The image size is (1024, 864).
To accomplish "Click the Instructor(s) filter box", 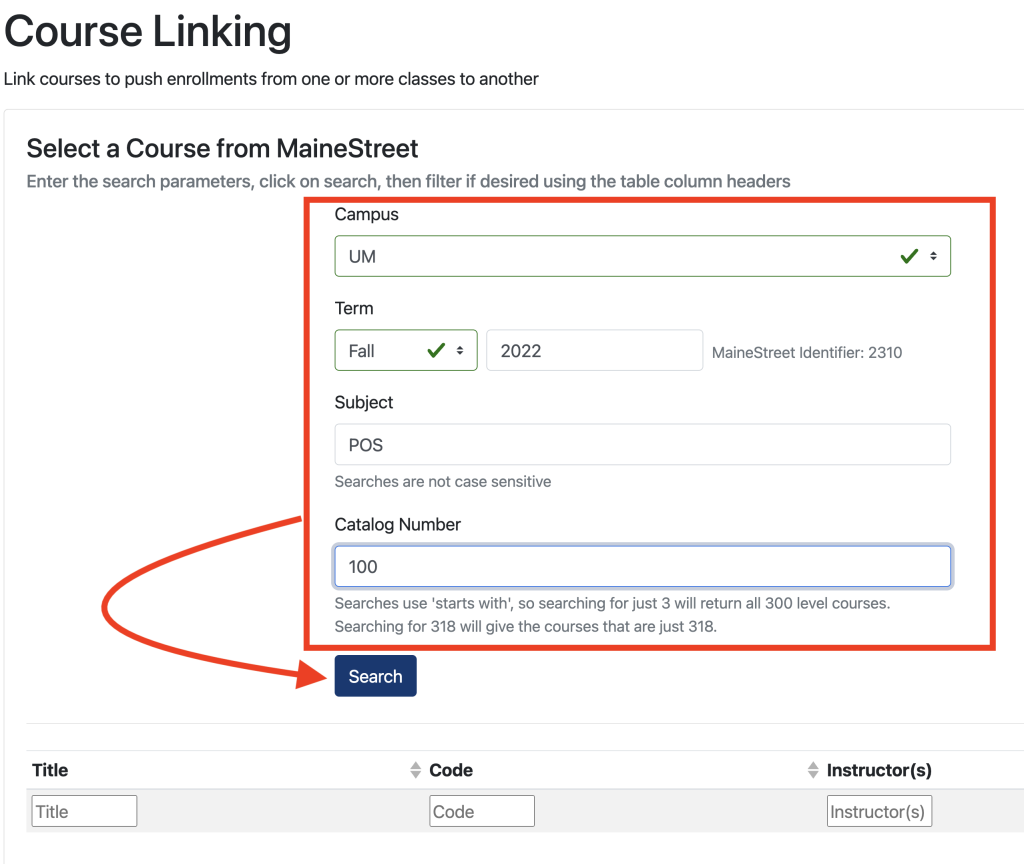I will pos(878,810).
